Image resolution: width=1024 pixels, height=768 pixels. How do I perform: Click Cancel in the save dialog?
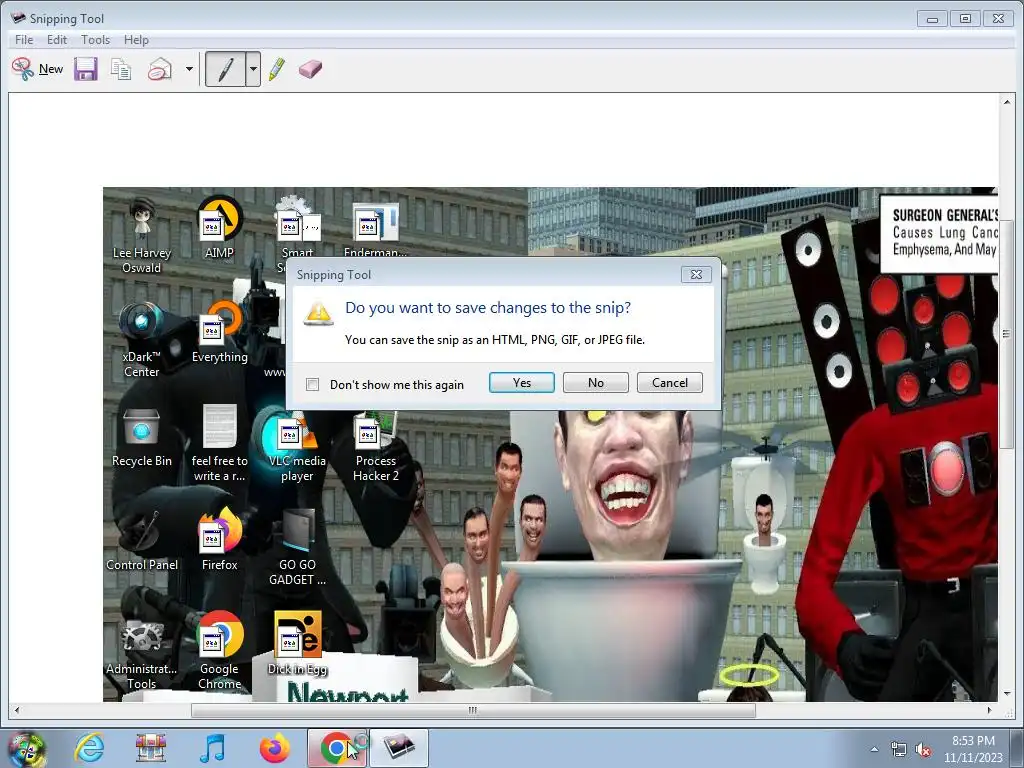pyautogui.click(x=669, y=383)
